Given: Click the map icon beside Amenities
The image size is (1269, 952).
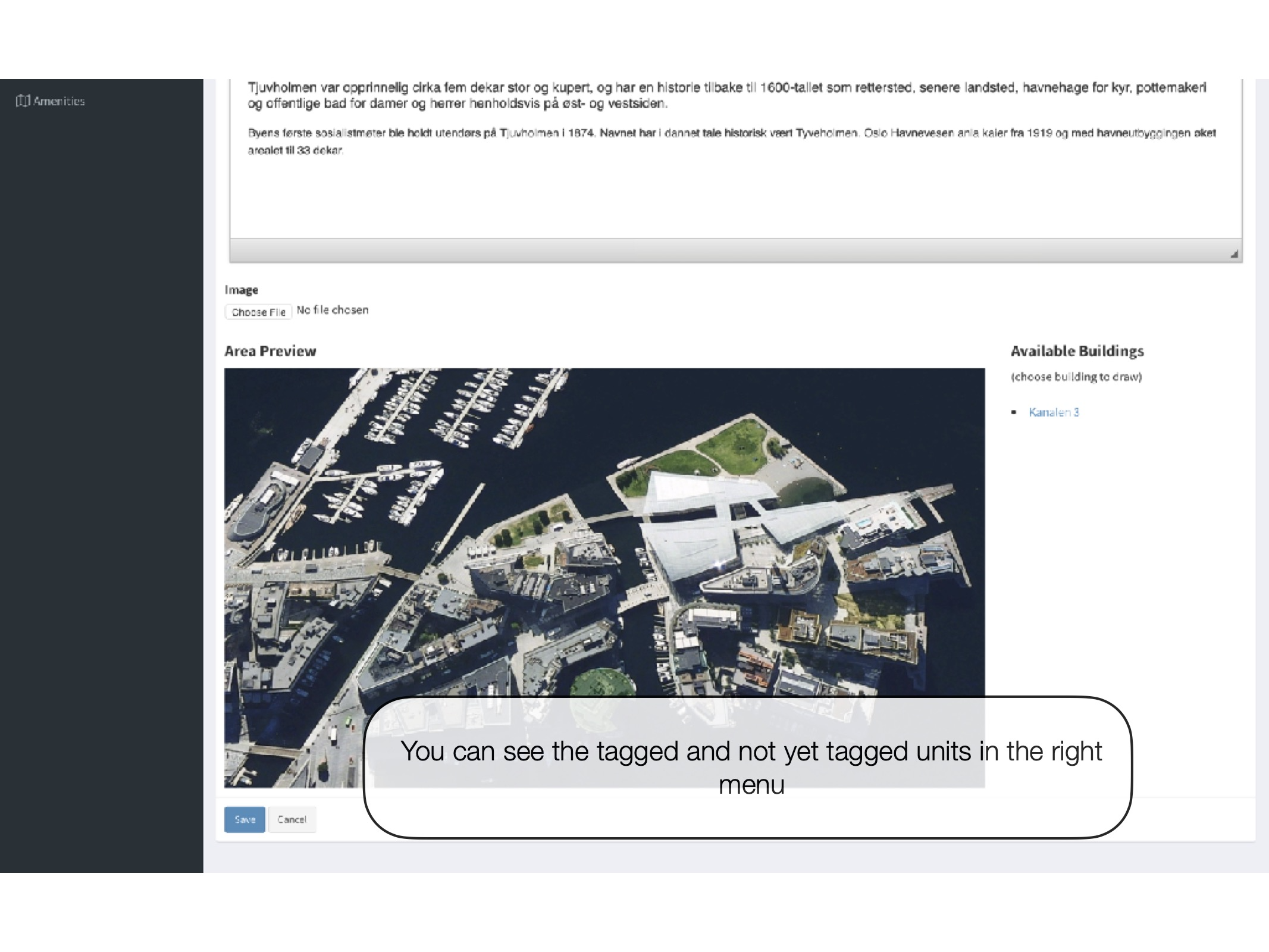Looking at the screenshot, I should pyautogui.click(x=23, y=101).
